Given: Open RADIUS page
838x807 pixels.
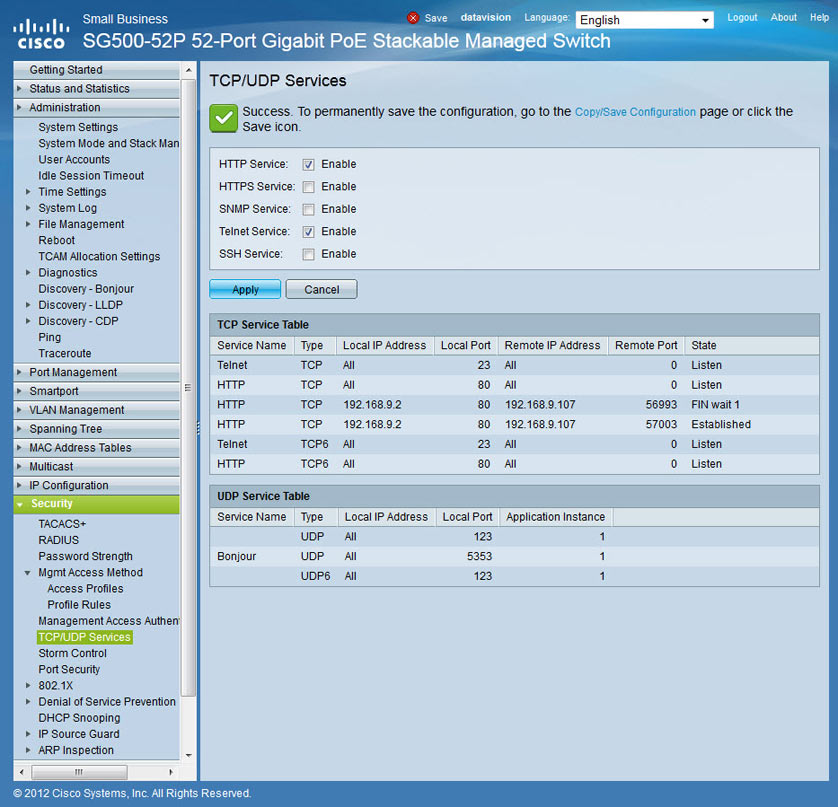Looking at the screenshot, I should [58, 540].
